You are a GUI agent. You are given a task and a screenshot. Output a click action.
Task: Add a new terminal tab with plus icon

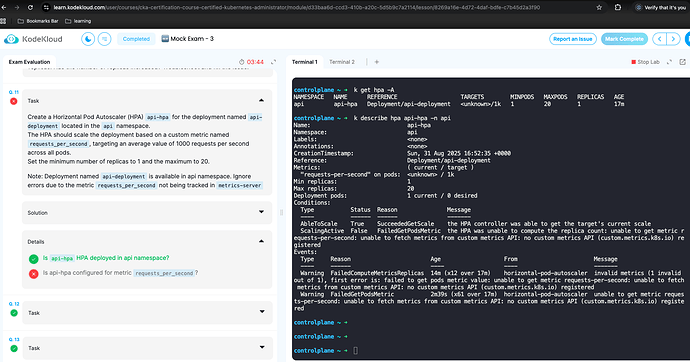tap(377, 62)
